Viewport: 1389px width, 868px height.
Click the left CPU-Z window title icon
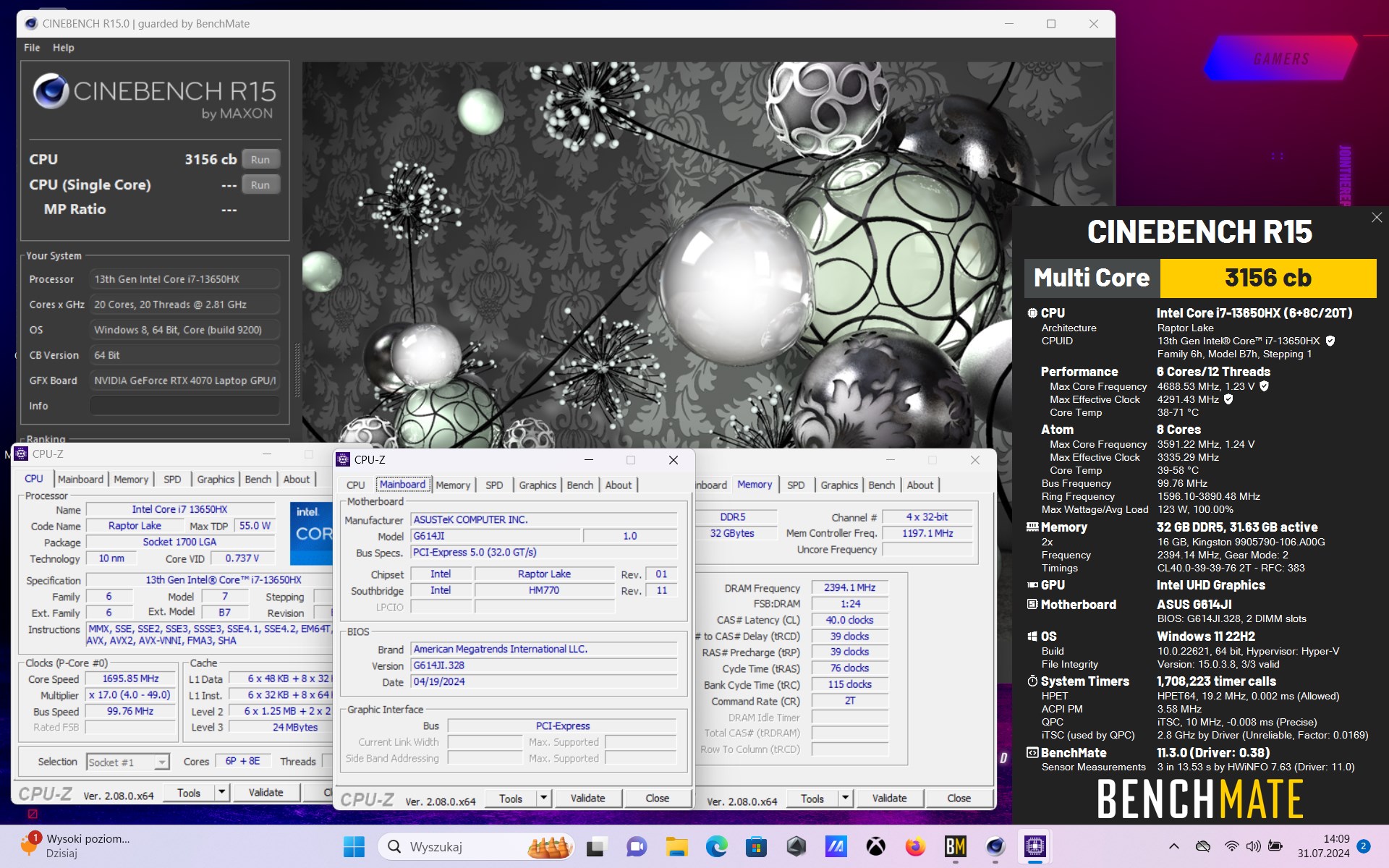[21, 454]
